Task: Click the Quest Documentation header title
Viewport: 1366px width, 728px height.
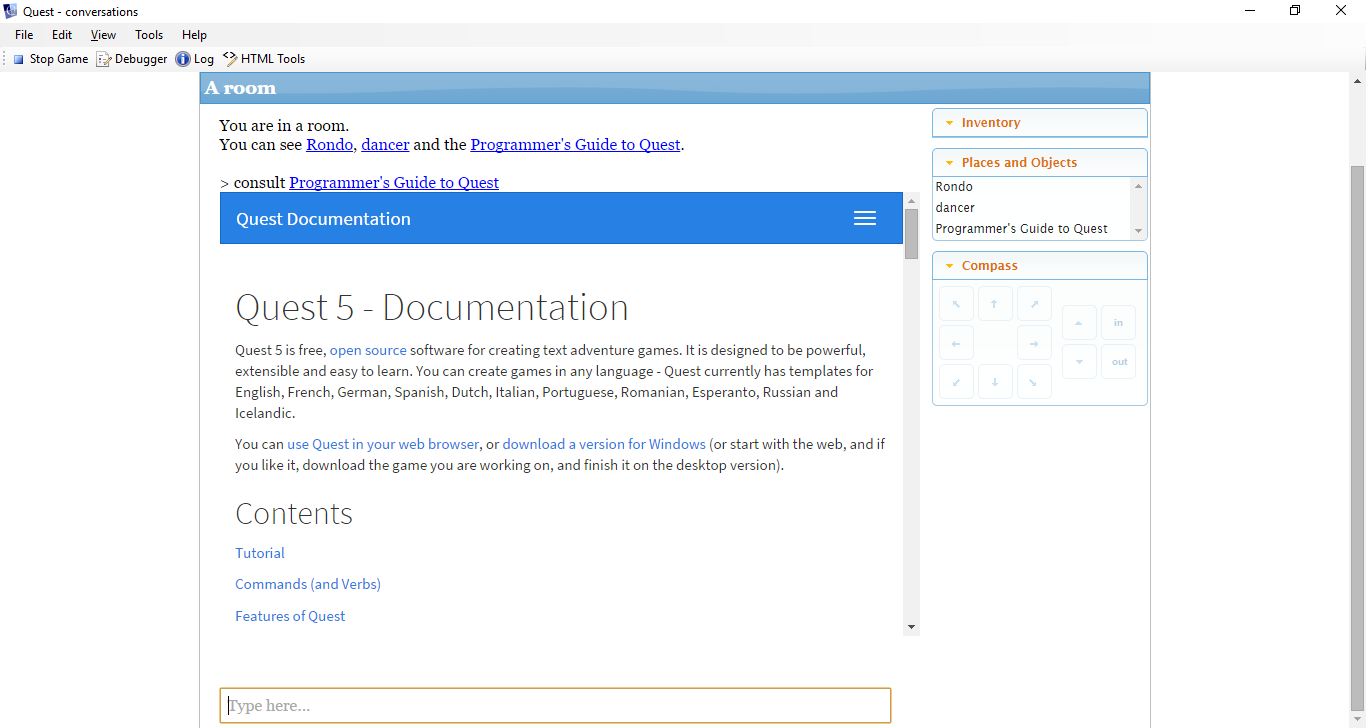Action: 323,219
